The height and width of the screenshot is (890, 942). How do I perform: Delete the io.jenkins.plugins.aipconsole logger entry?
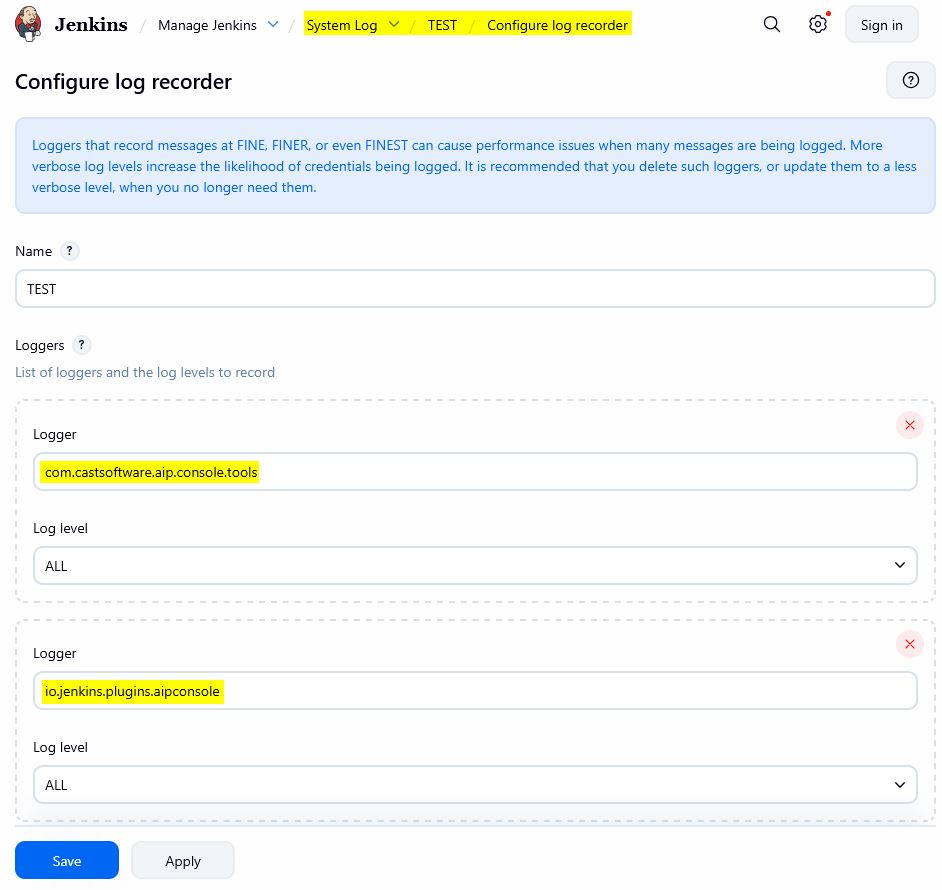pos(909,644)
